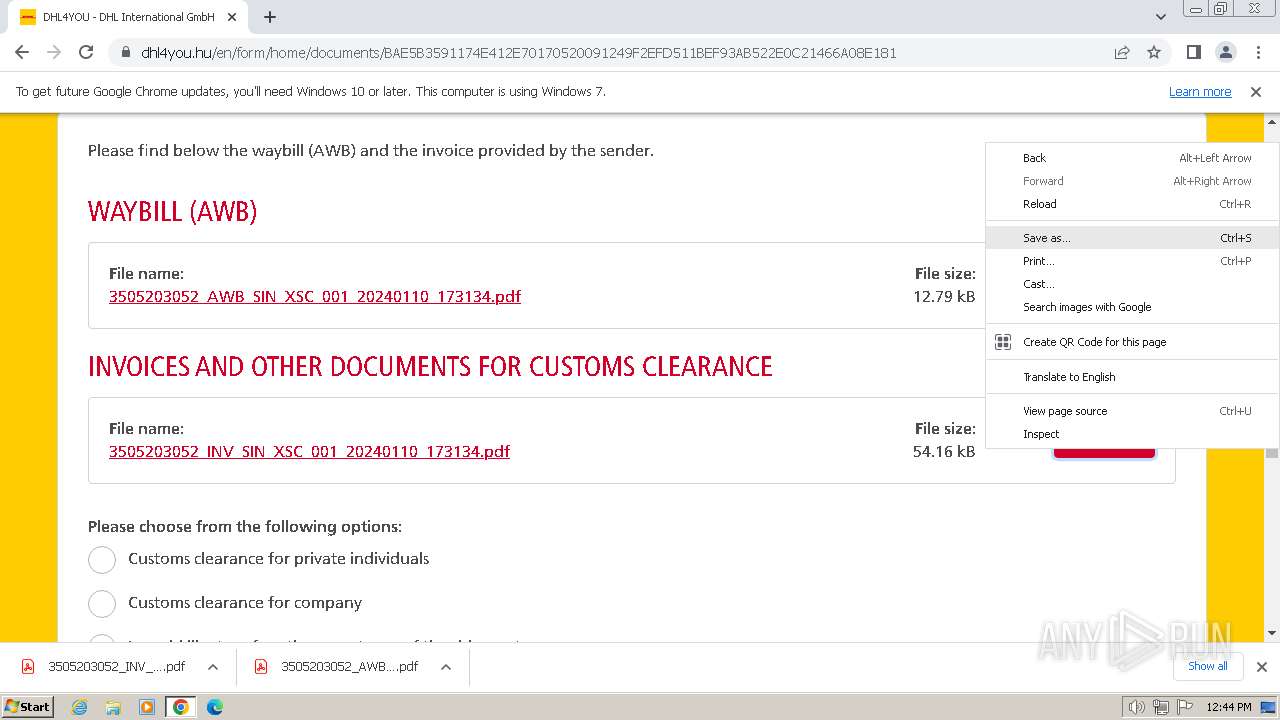1280x720 pixels.
Task: Click the share page icon in address bar
Action: pyautogui.click(x=1122, y=53)
